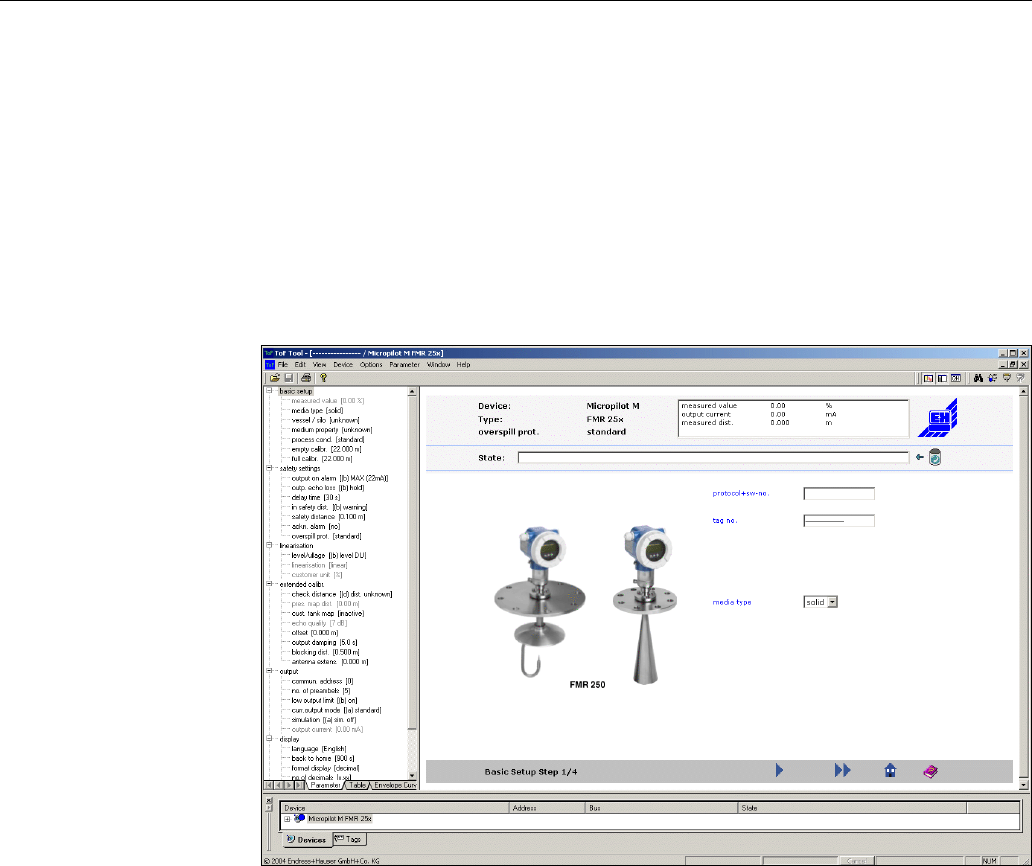
Task: Select the delay time tree item
Action: (316, 497)
